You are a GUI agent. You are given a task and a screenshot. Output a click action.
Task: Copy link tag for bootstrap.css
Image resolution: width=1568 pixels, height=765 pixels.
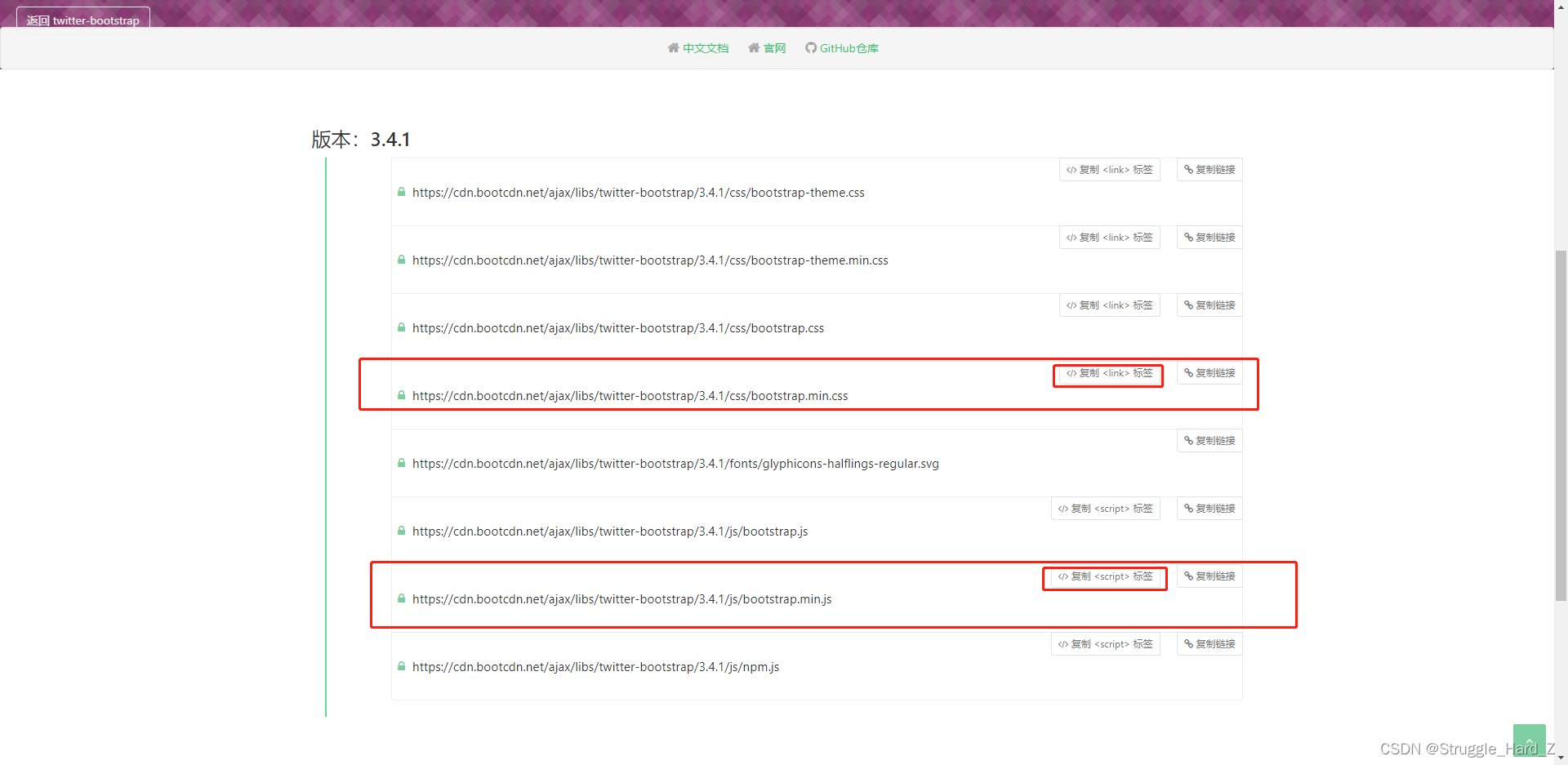[1109, 305]
